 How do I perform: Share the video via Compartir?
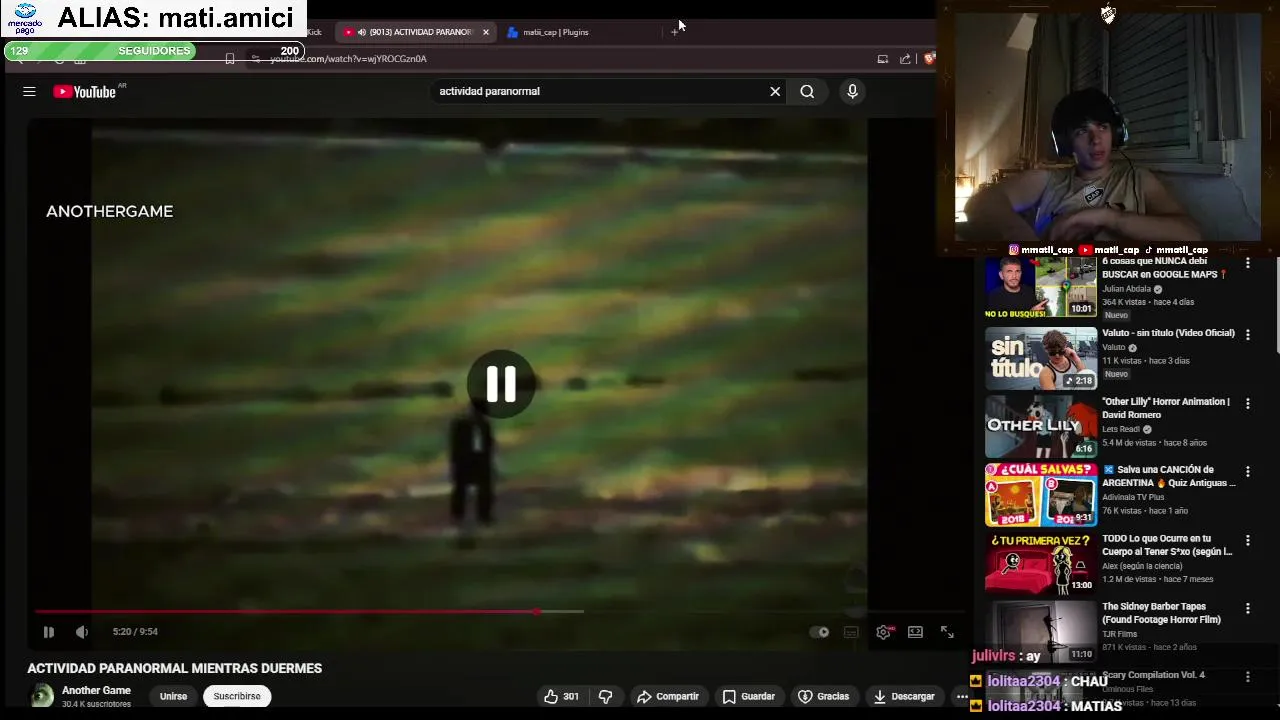click(668, 696)
